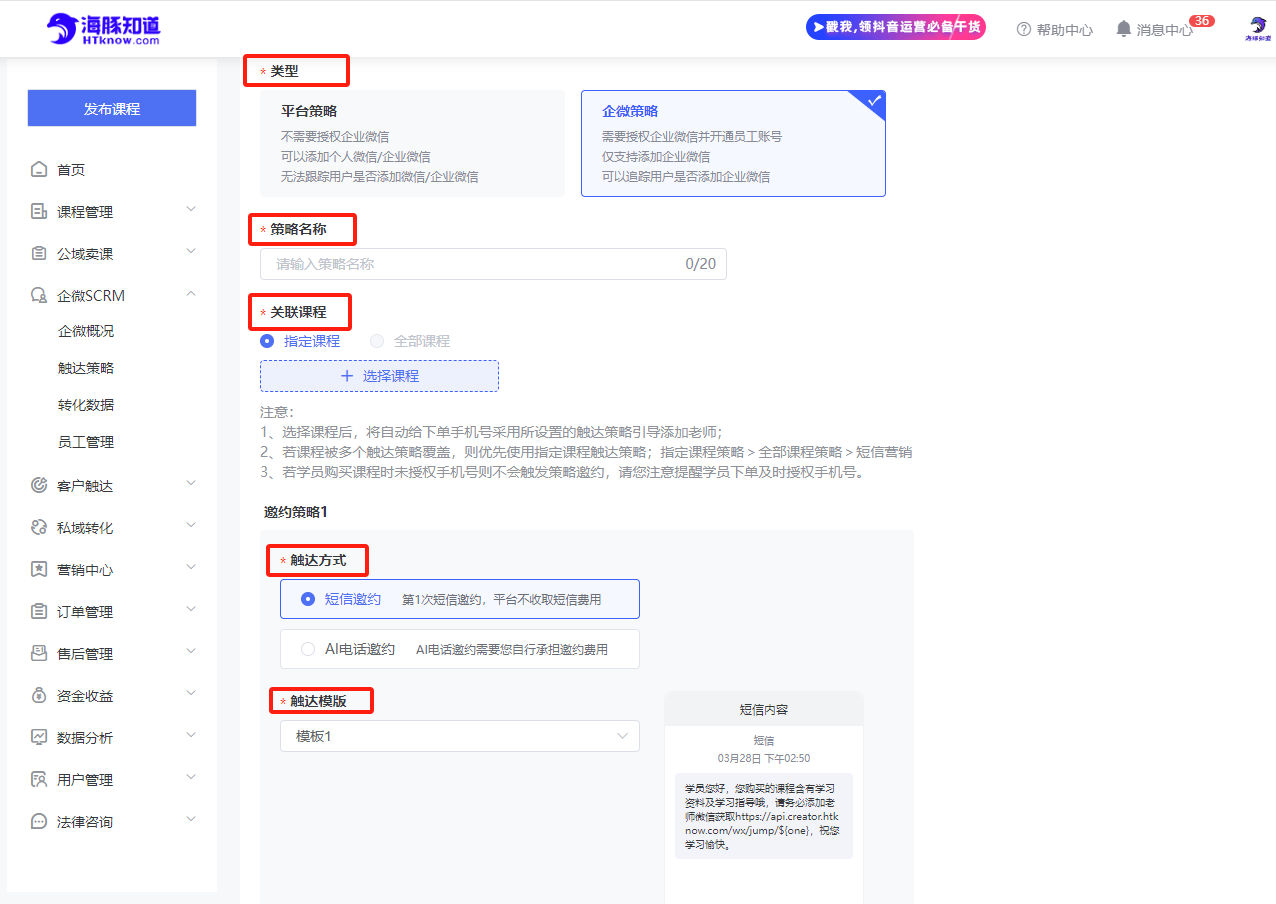Click the 数据分析 chart icon
Viewport: 1276px width, 904px height.
tap(39, 738)
